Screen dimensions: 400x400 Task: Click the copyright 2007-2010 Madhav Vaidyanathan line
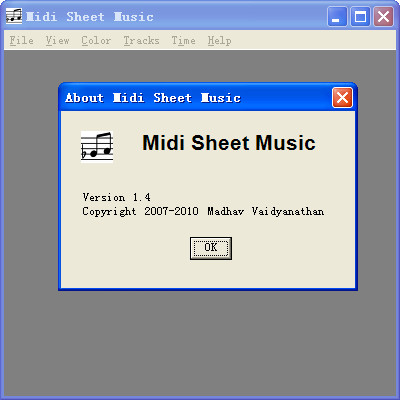tap(203, 212)
